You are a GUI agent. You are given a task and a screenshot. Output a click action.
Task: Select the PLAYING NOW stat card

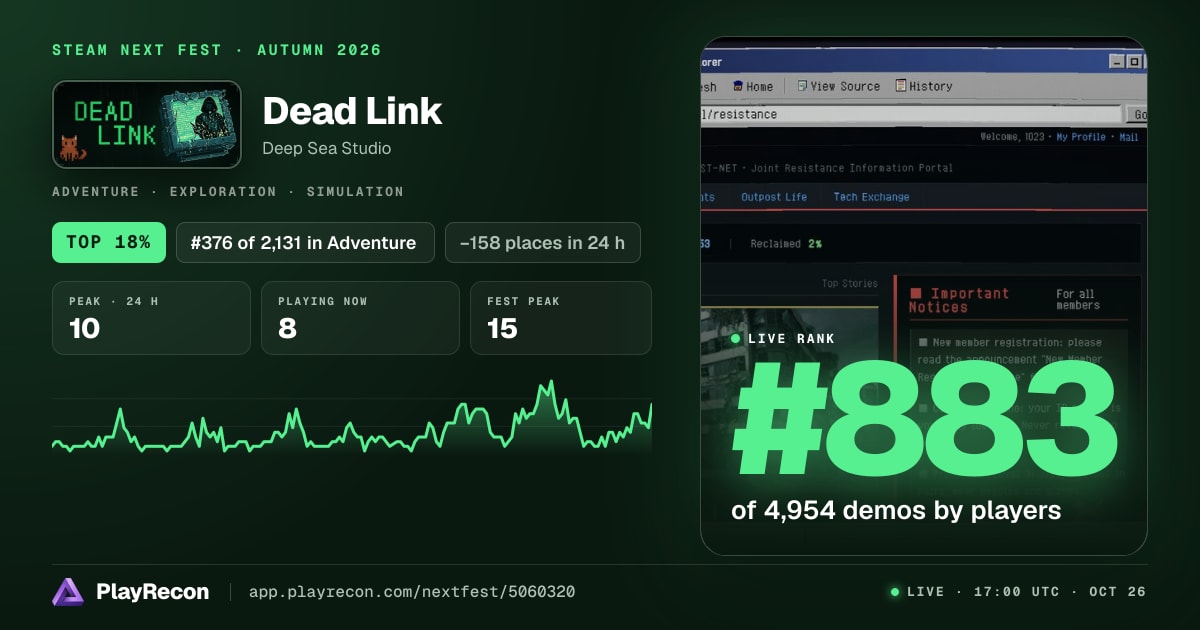coord(360,318)
